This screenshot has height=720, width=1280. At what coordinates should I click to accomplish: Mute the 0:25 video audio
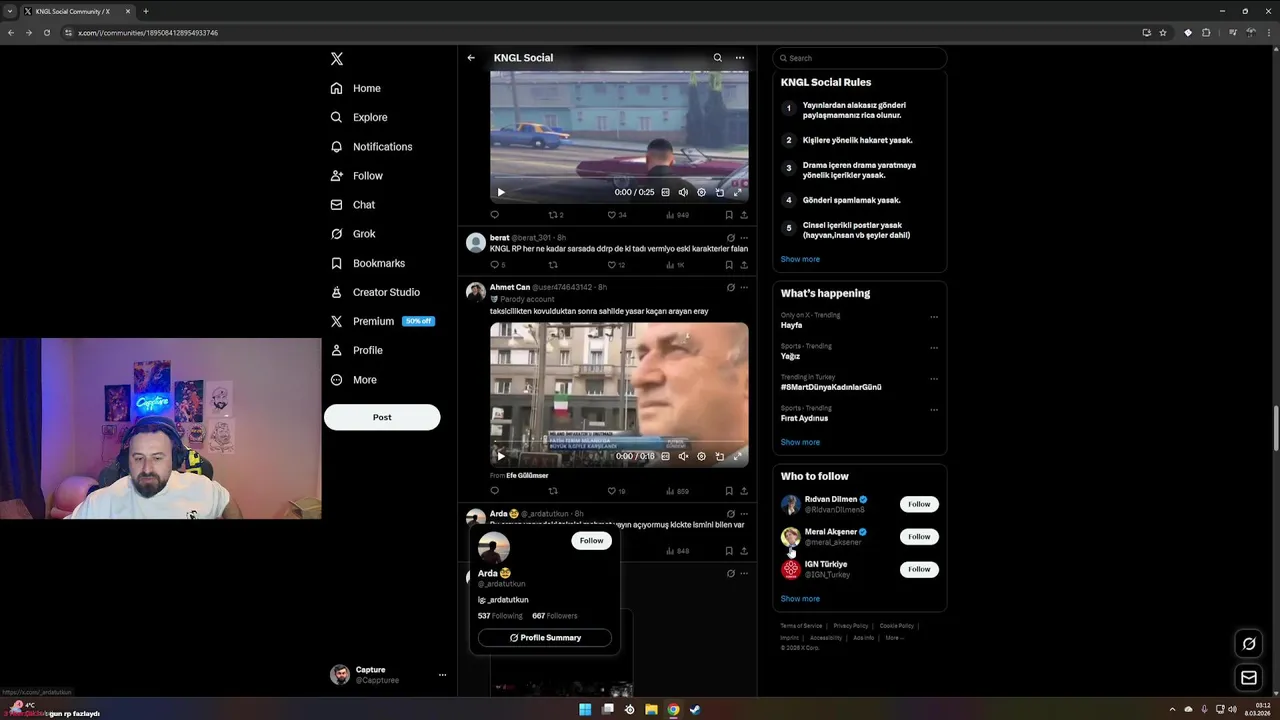pos(683,192)
